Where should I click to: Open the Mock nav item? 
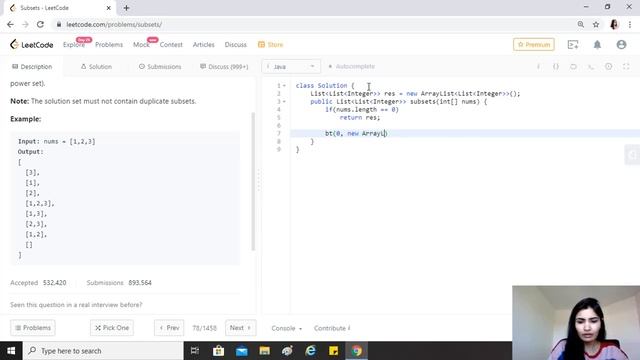141,44
